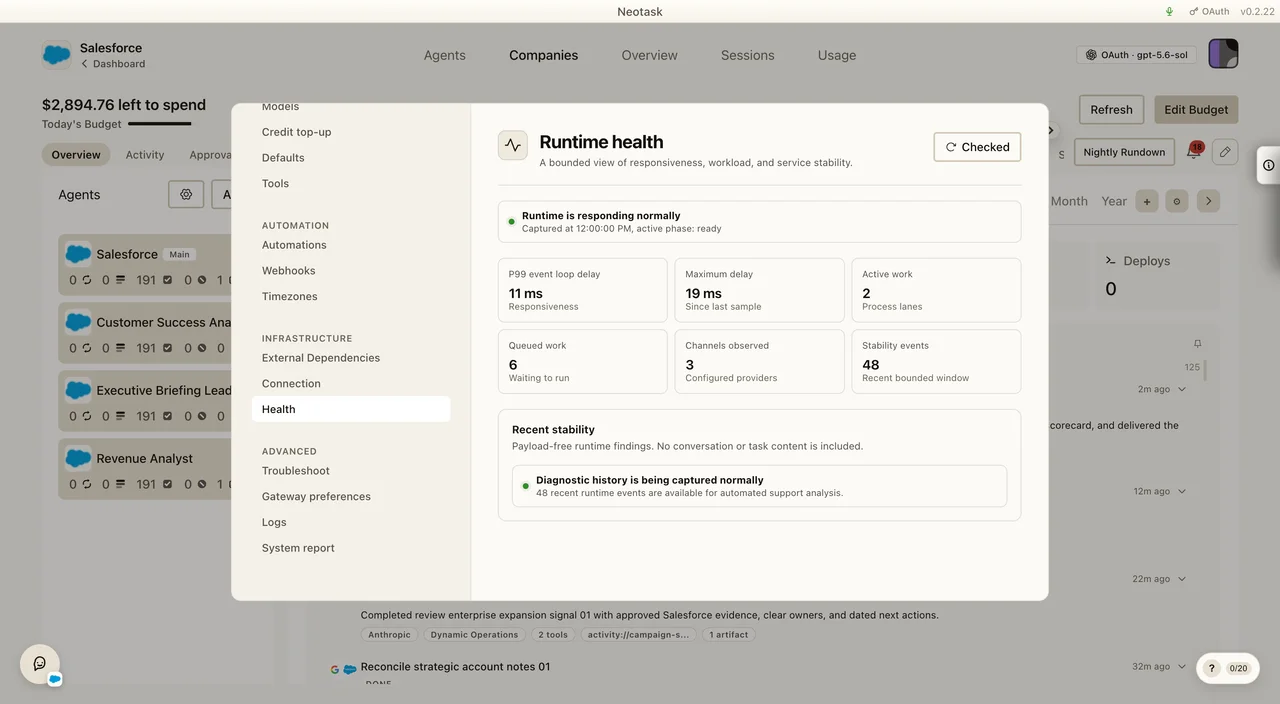
Task: Open the chat bubble icon bottom left
Action: click(40, 664)
